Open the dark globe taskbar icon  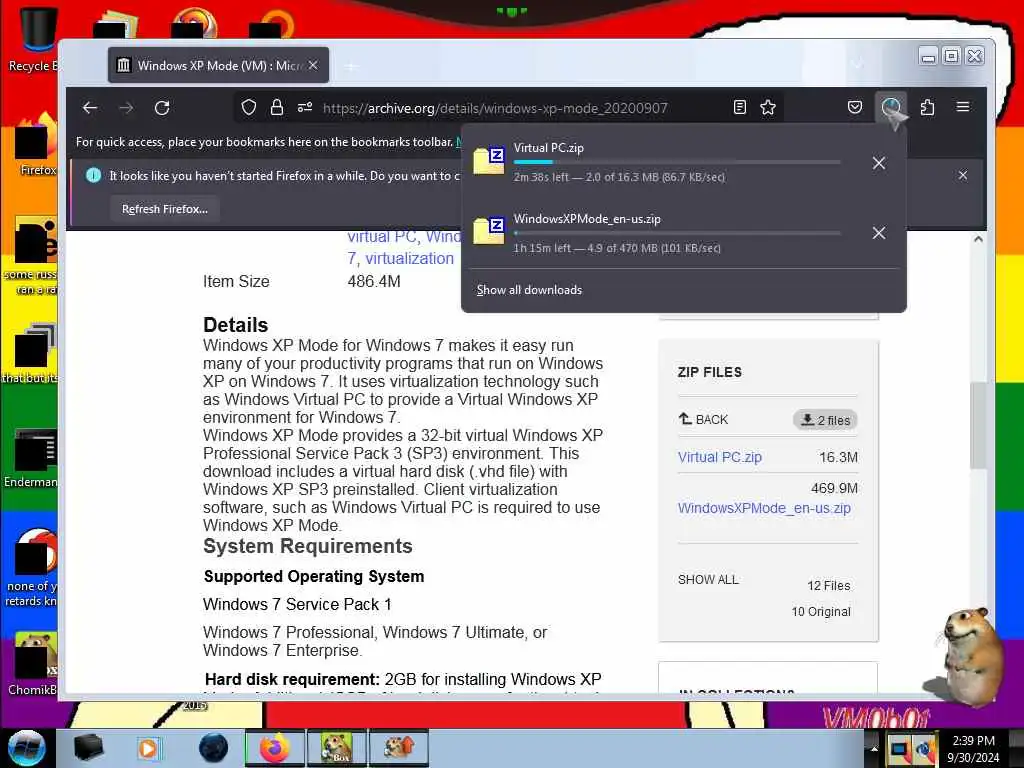214,748
